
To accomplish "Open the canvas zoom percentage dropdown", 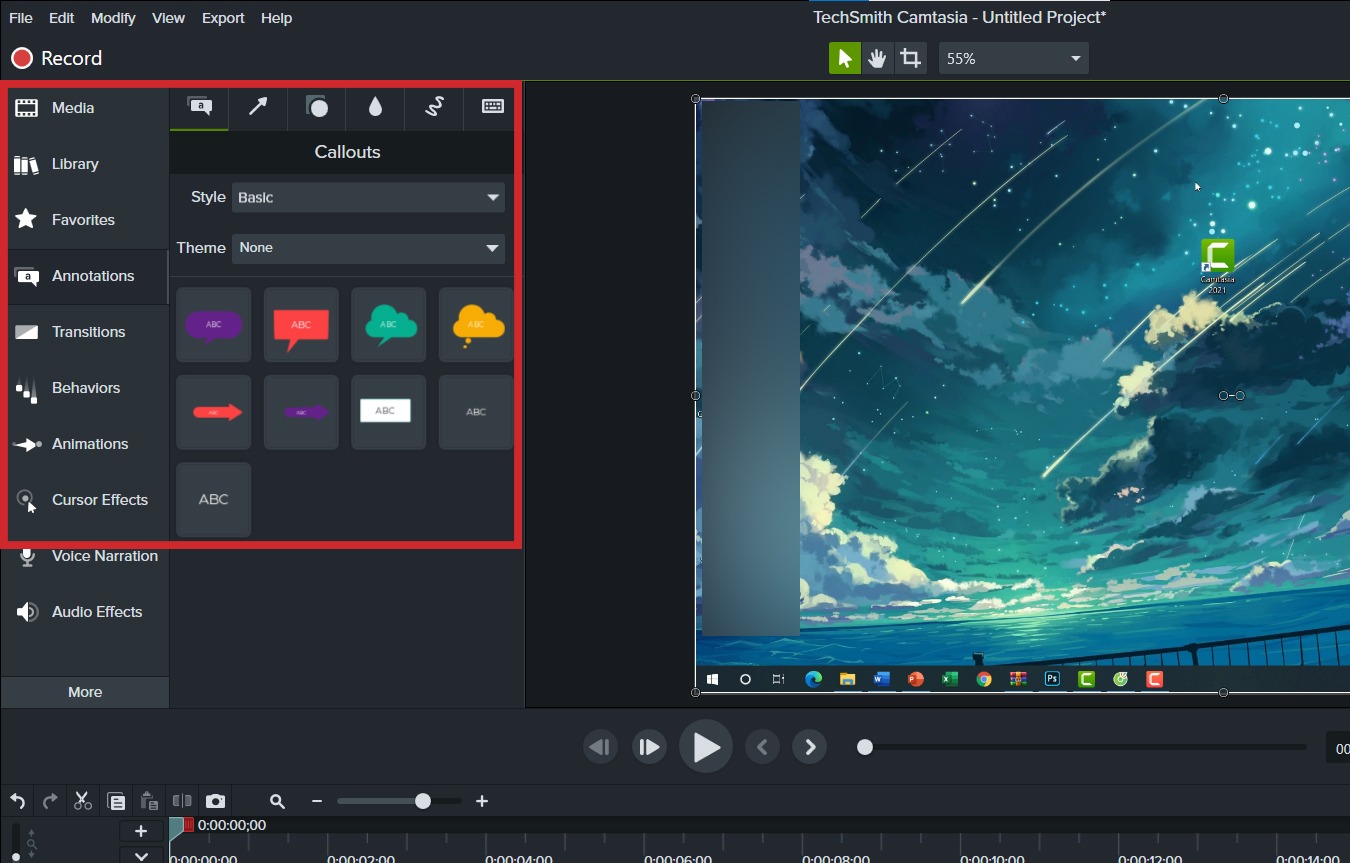I will (1013, 58).
